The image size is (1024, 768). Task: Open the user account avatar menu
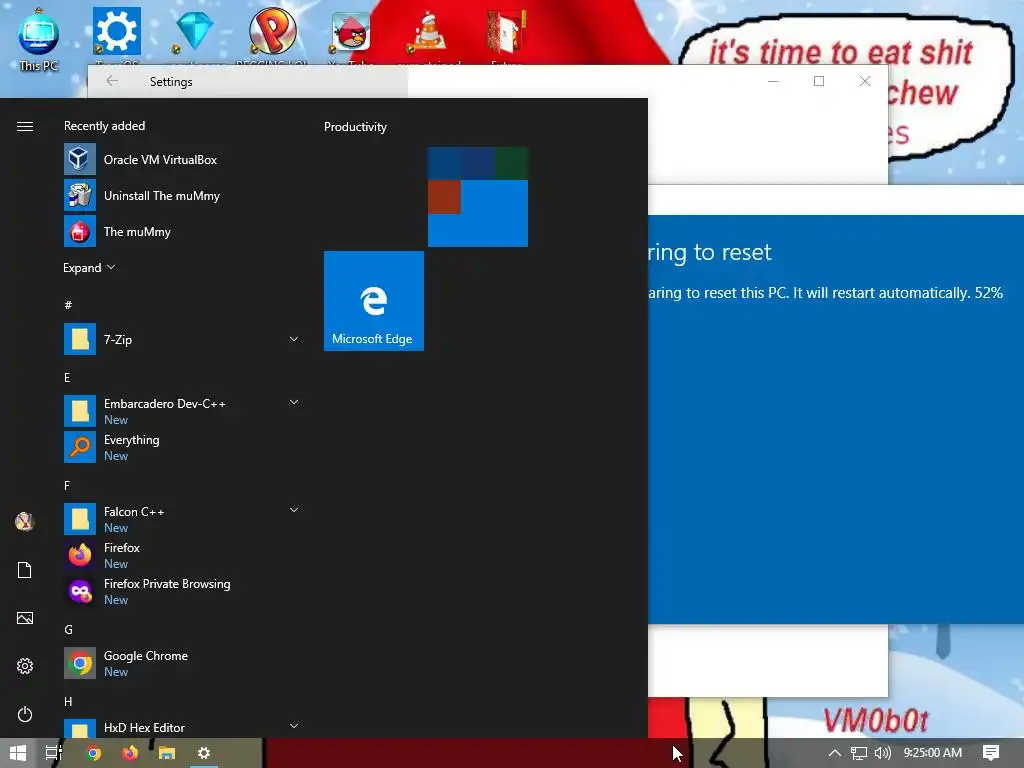[x=25, y=522]
